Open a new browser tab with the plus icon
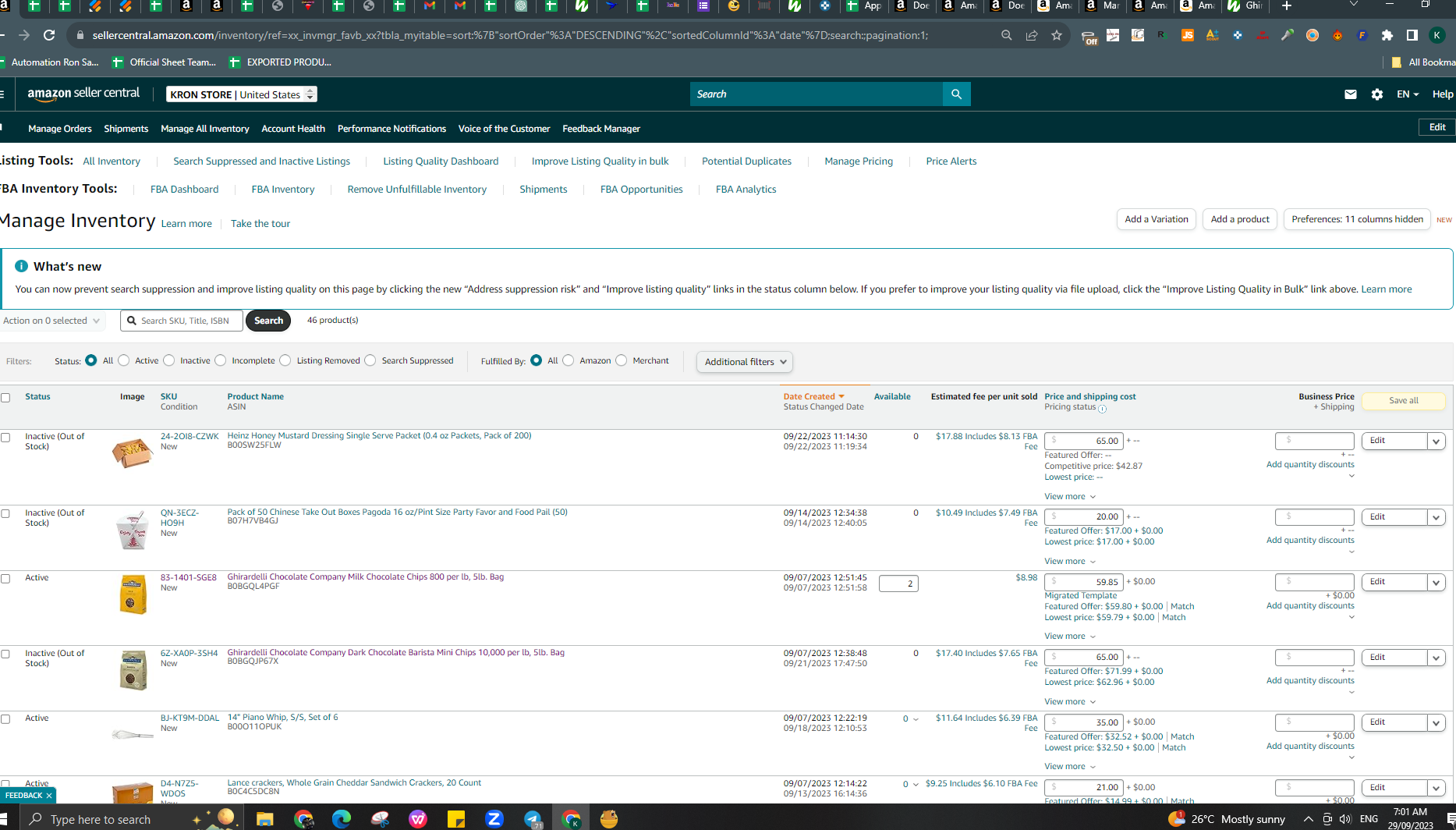This screenshot has width=1456, height=830. [x=1287, y=6]
